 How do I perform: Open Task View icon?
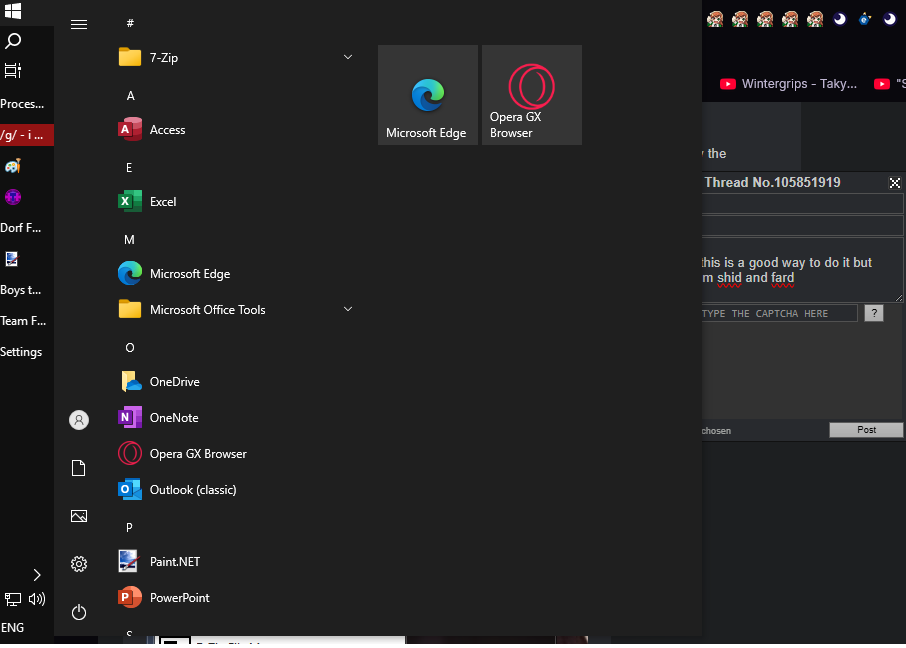pyautogui.click(x=13, y=71)
